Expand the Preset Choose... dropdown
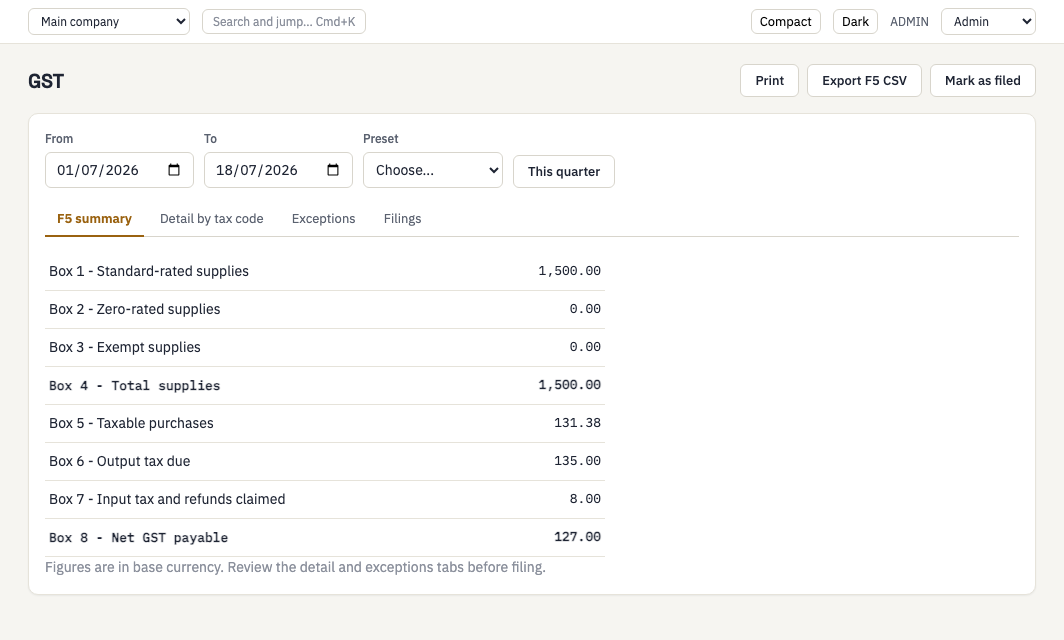 [x=433, y=170]
